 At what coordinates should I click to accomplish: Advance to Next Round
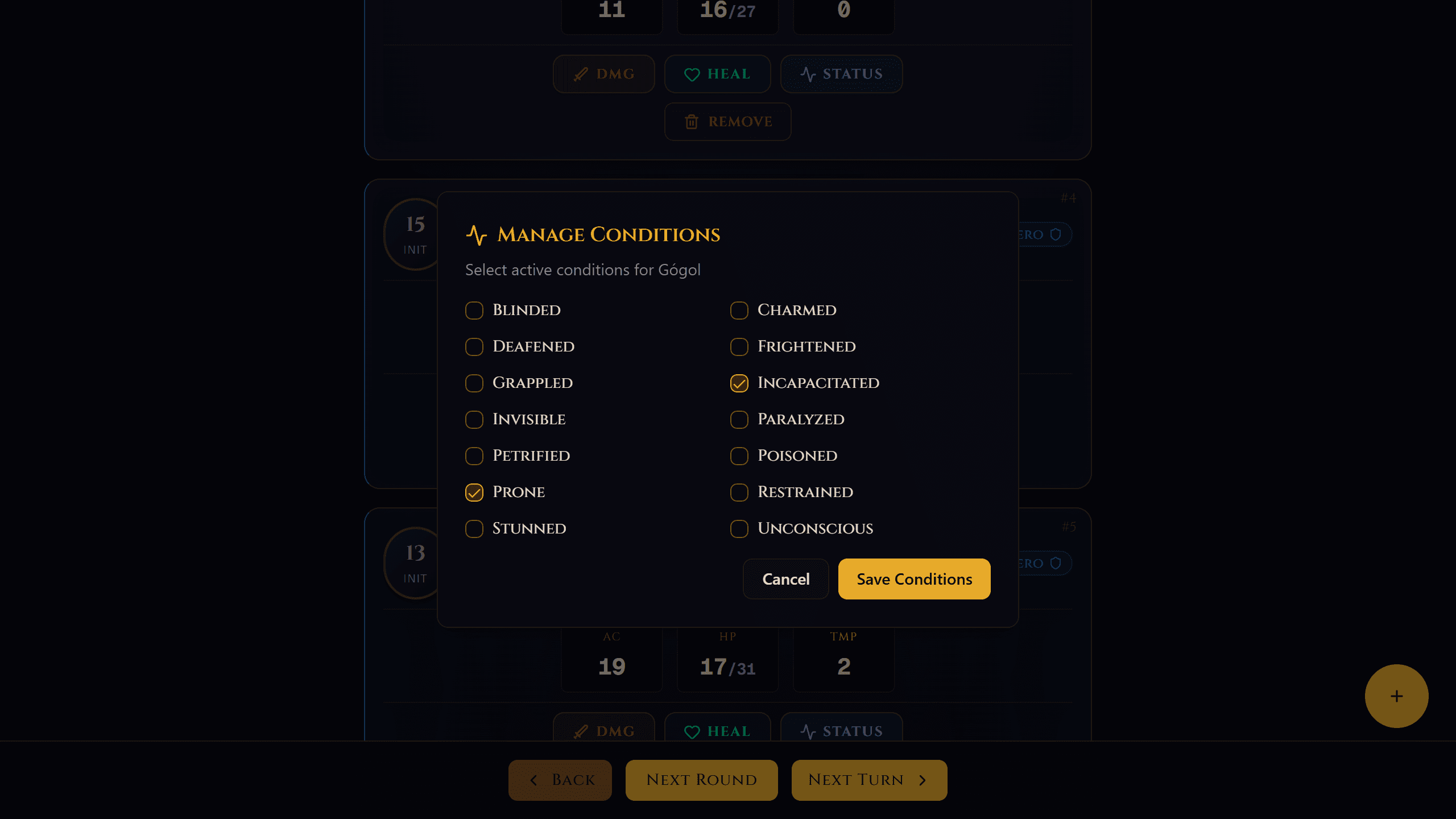(x=701, y=780)
